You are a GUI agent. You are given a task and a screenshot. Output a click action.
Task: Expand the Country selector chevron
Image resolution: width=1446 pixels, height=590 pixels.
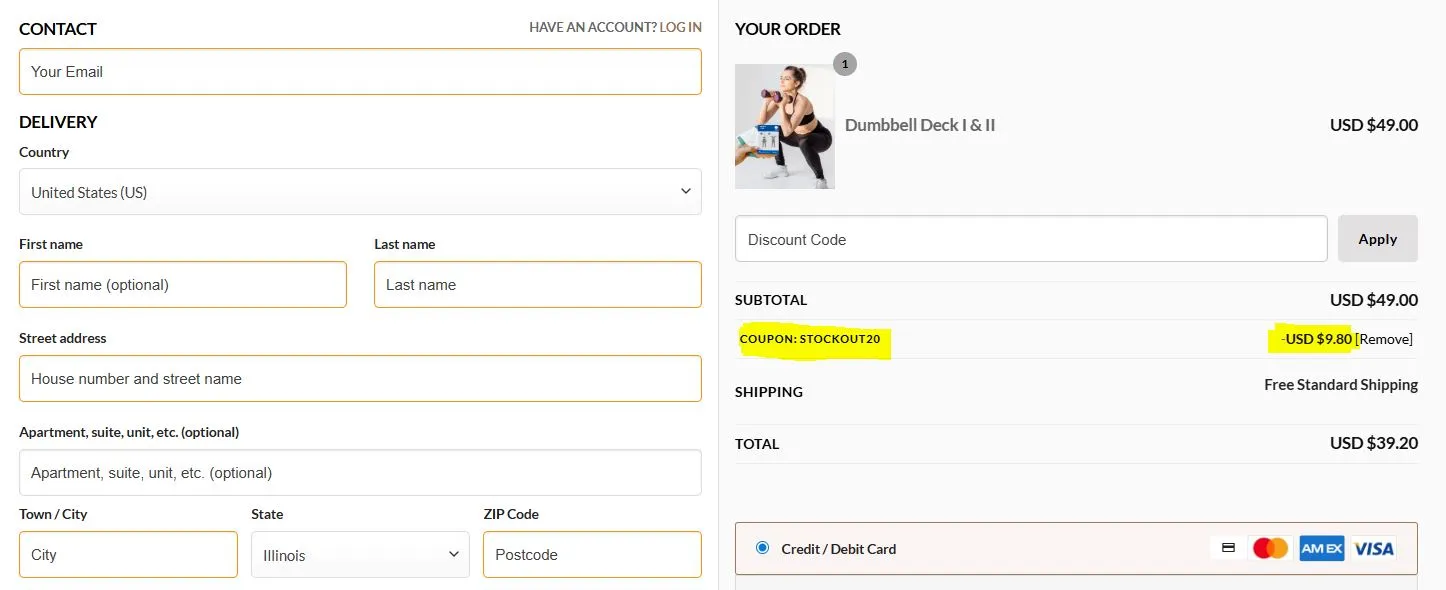(x=686, y=191)
